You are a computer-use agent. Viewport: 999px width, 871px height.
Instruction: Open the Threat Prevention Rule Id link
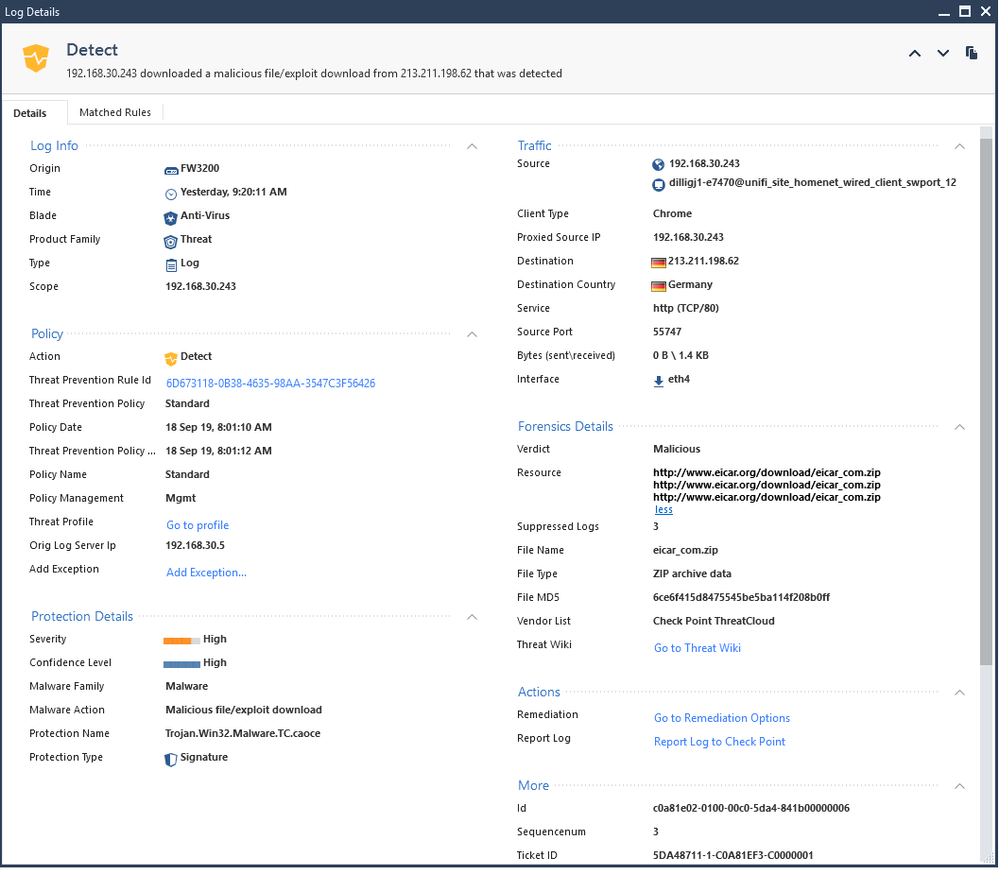(x=270, y=383)
